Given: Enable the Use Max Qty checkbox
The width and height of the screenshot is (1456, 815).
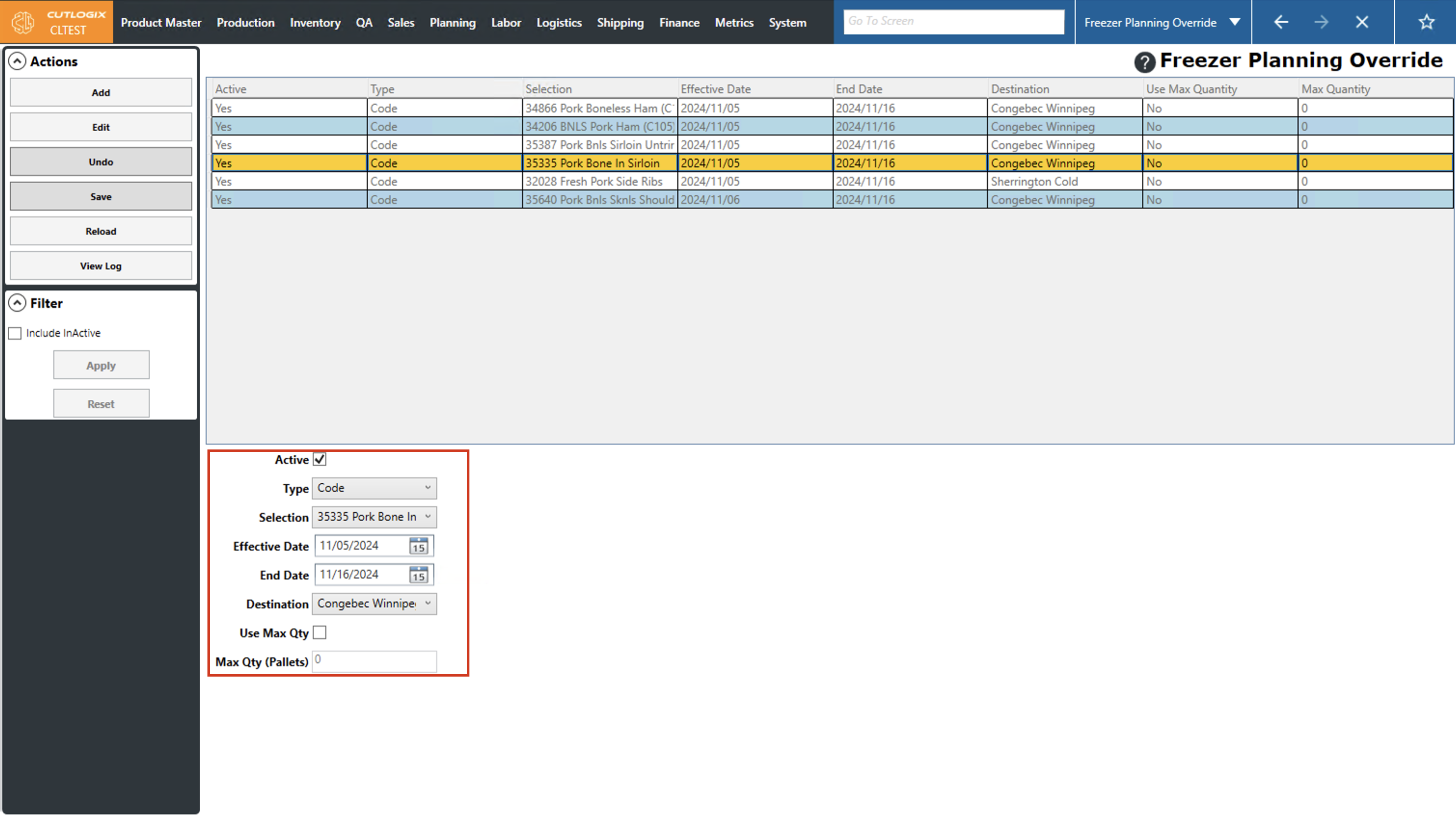Looking at the screenshot, I should coord(320,632).
